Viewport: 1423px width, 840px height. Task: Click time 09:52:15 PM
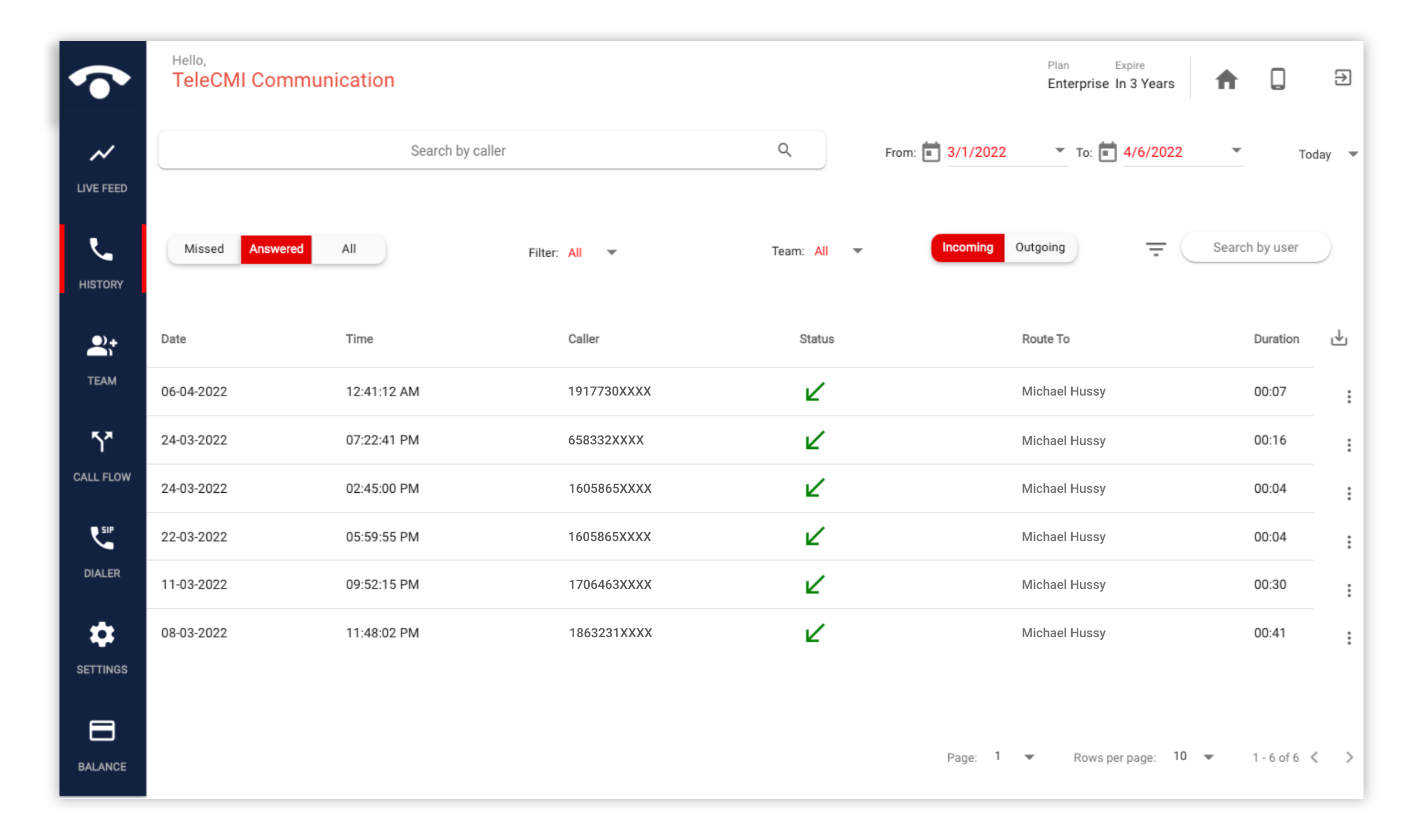pos(383,584)
